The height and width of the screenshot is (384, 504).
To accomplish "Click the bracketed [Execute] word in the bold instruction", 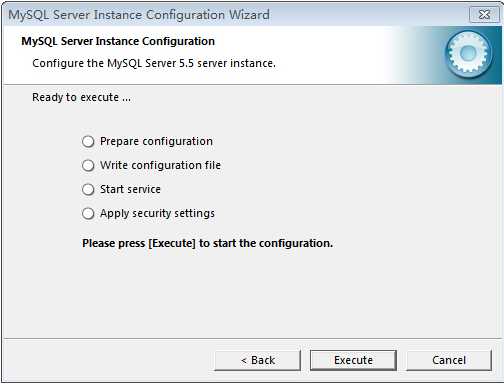I will [172, 243].
